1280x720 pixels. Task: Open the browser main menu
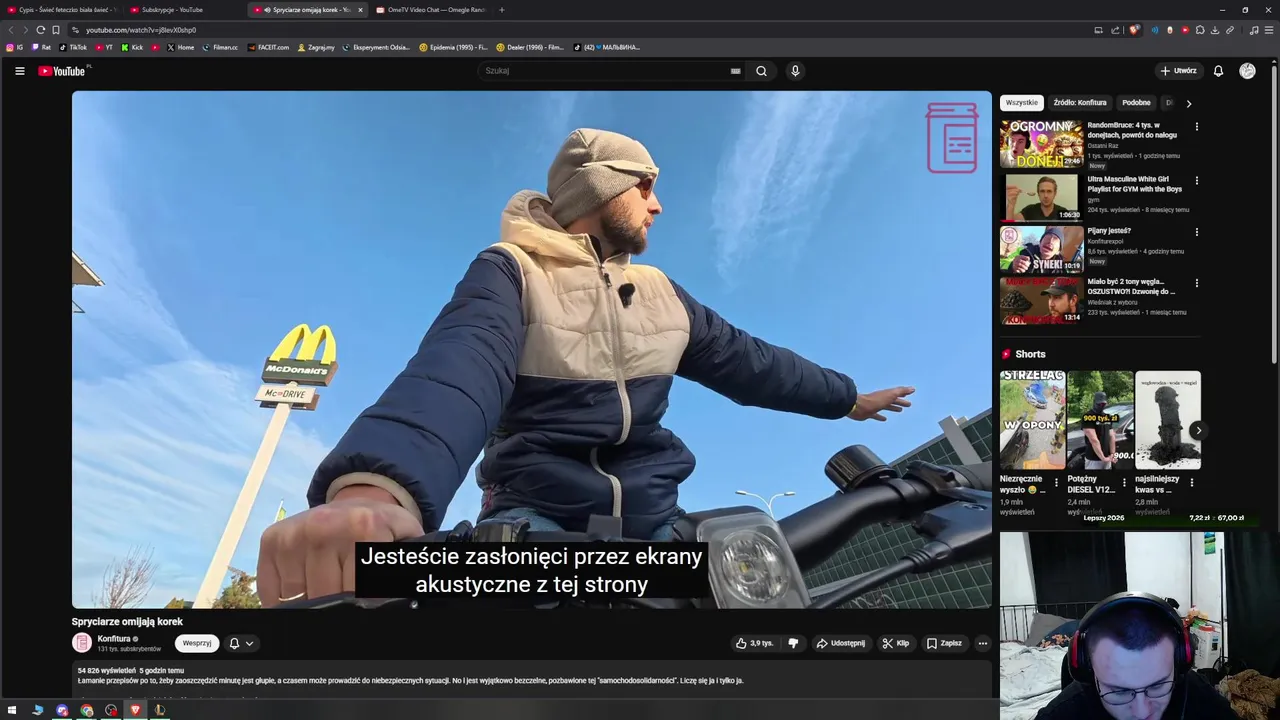pyautogui.click(x=1268, y=30)
